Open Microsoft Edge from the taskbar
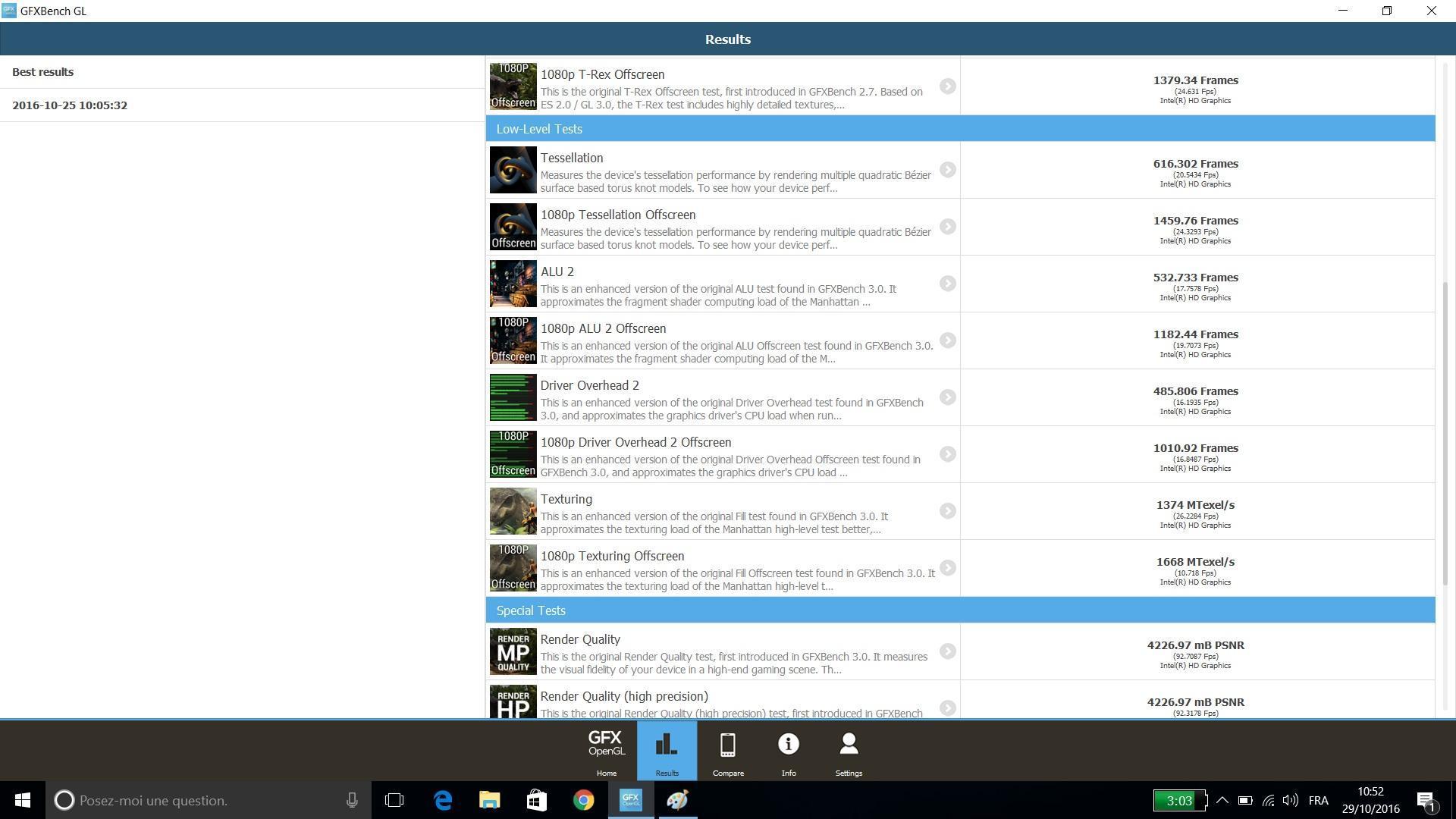Screen dimensions: 1456x819 pos(443,800)
